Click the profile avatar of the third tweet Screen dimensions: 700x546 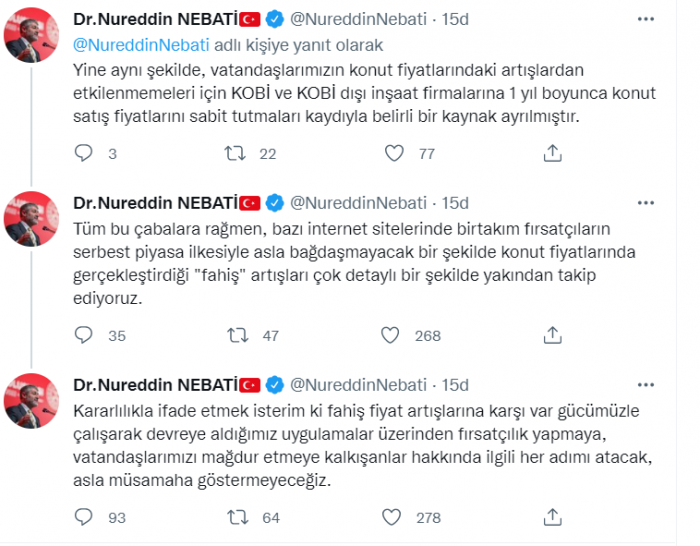click(30, 401)
